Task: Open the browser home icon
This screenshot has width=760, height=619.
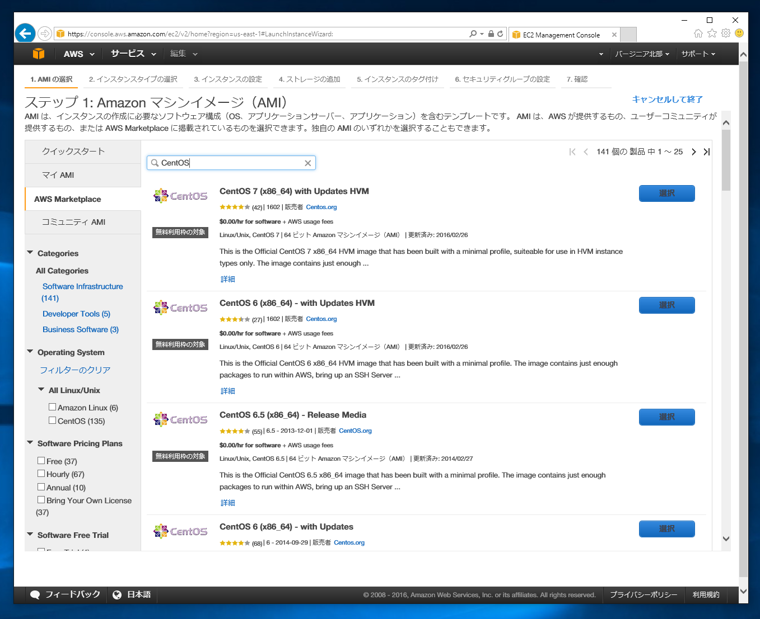Action: (x=698, y=33)
